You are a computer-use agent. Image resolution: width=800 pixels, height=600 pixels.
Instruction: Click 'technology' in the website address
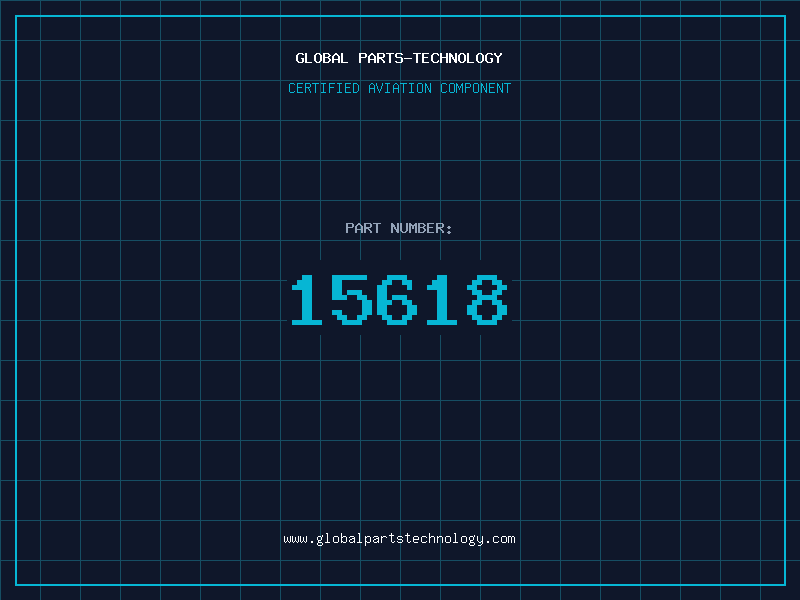[445, 539]
